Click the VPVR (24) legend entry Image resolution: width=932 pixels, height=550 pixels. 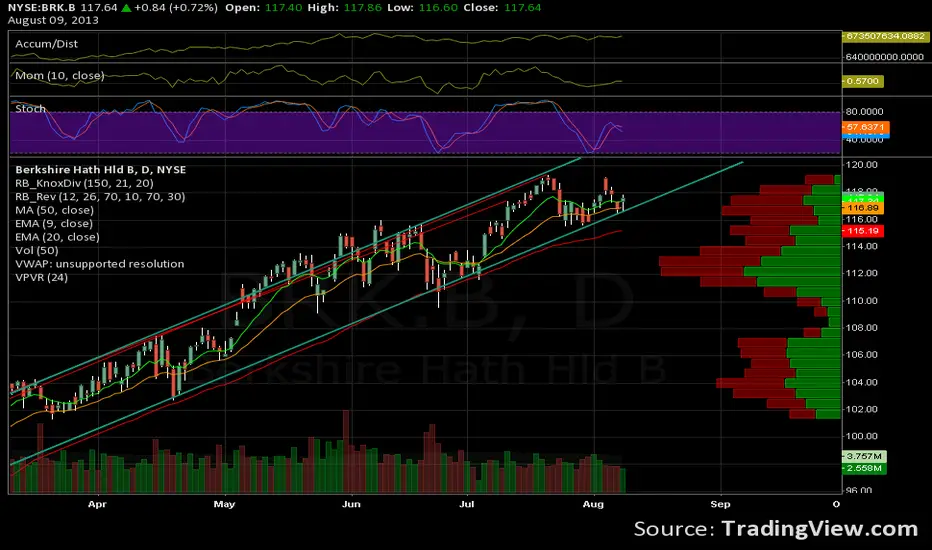click(x=41, y=278)
